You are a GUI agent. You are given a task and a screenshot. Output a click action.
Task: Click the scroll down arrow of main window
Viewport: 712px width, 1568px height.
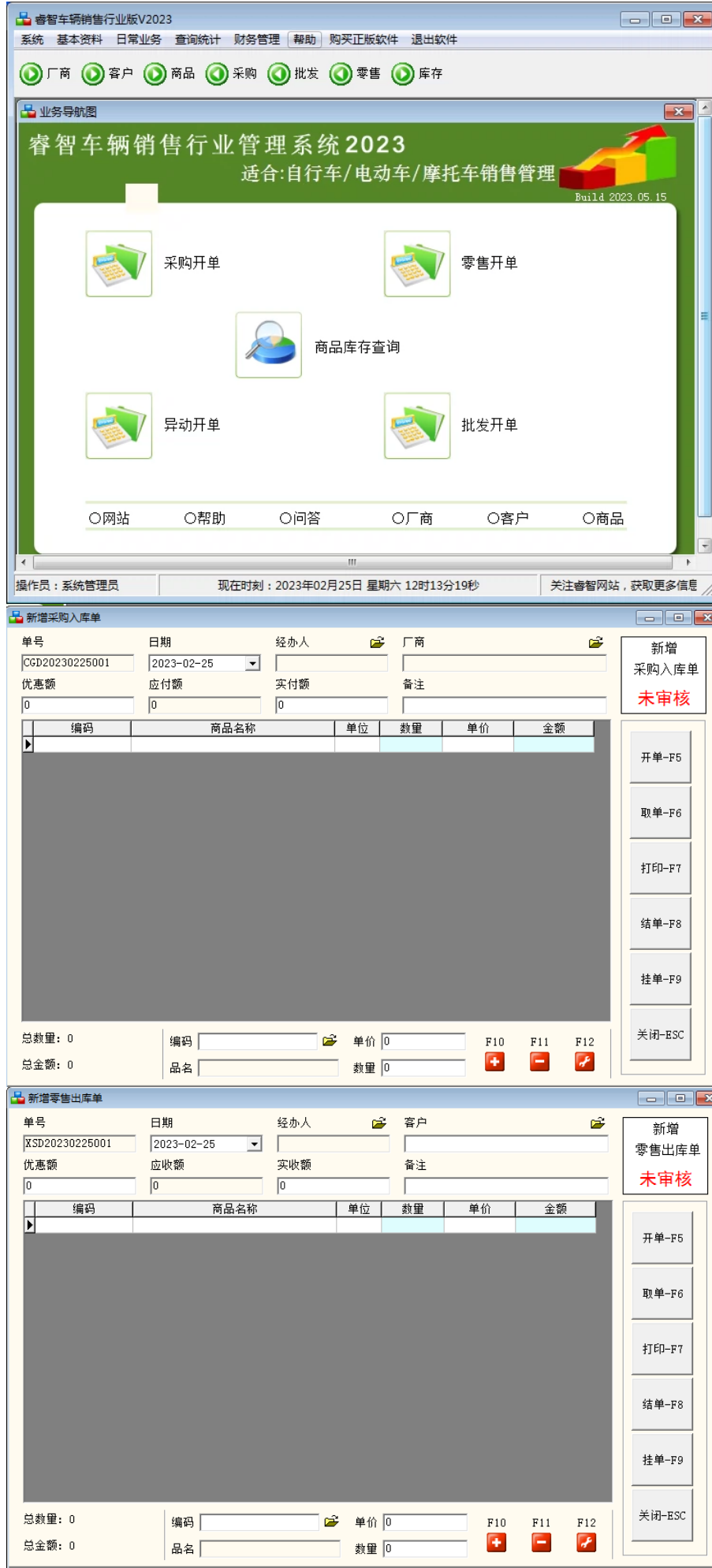705,546
